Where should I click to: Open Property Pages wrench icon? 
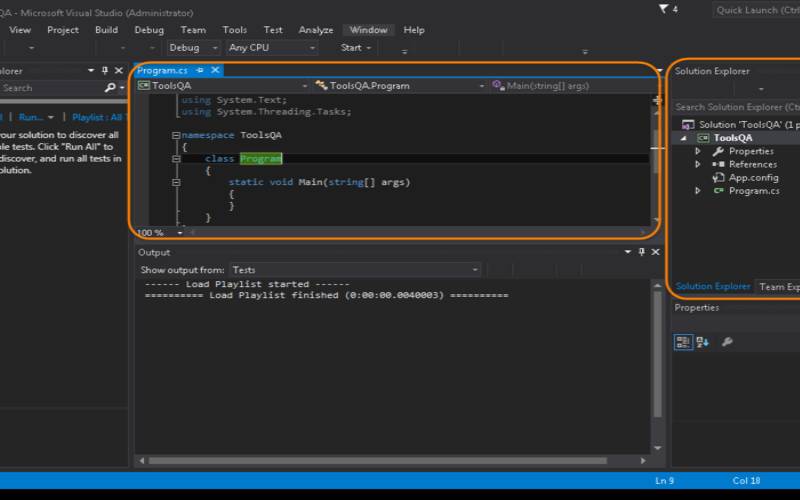point(727,342)
